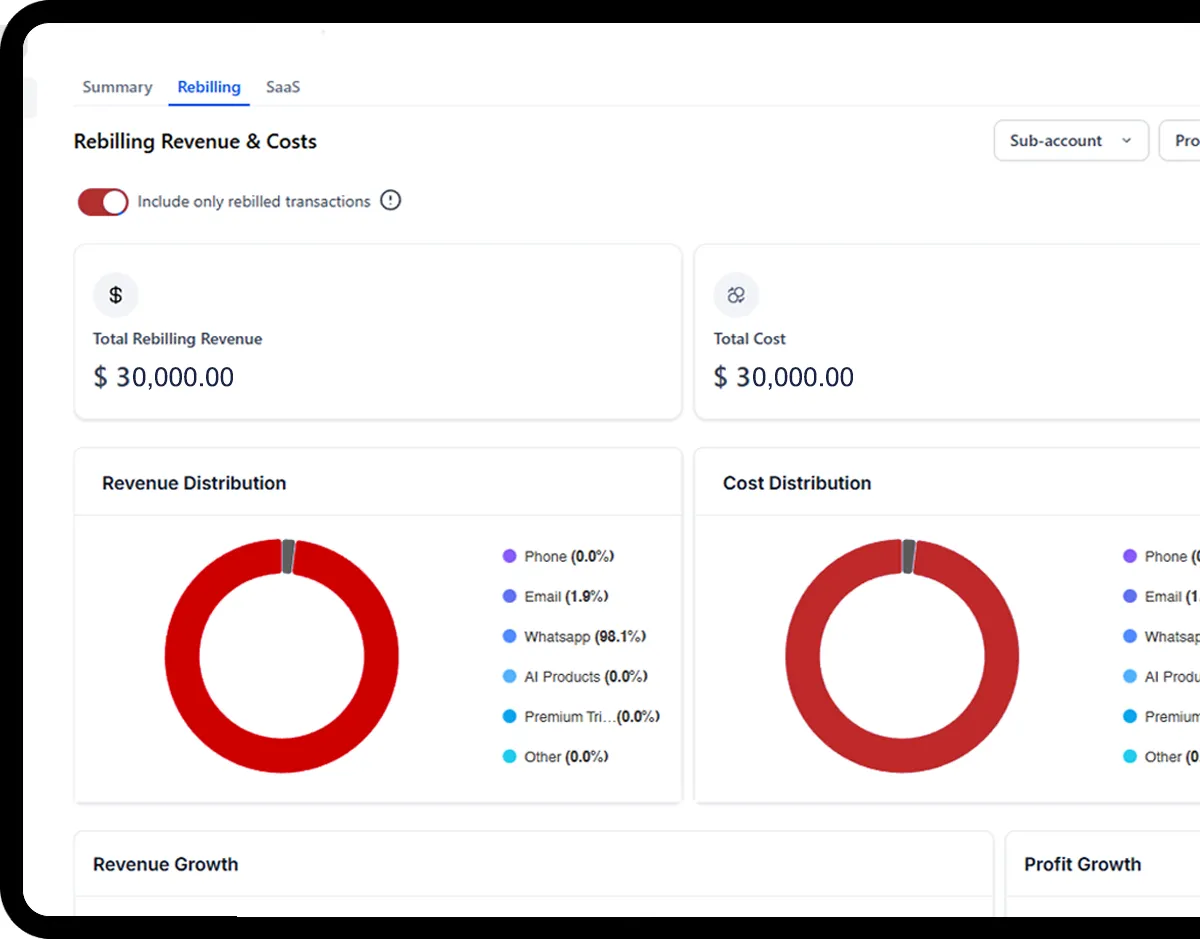1200x939 pixels.
Task: Click the Total Rebilling Revenue amount
Action: [164, 377]
